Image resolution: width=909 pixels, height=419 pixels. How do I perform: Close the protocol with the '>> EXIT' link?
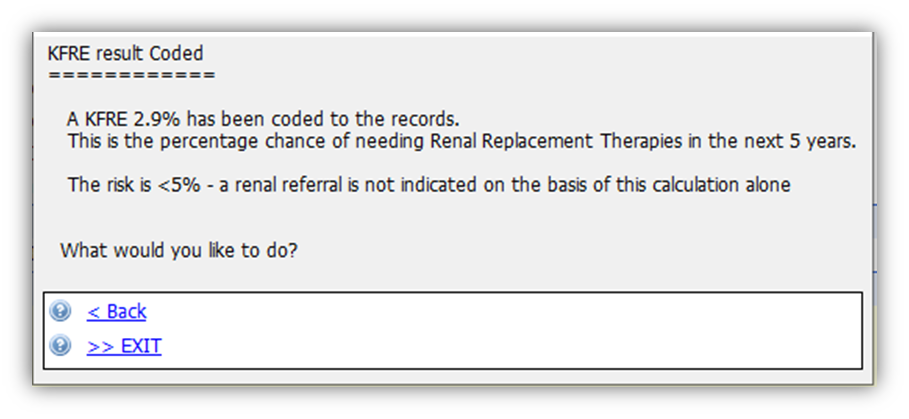coord(124,347)
